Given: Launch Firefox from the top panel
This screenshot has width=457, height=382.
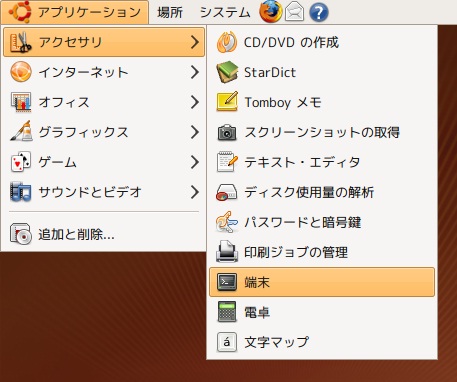Looking at the screenshot, I should 271,12.
